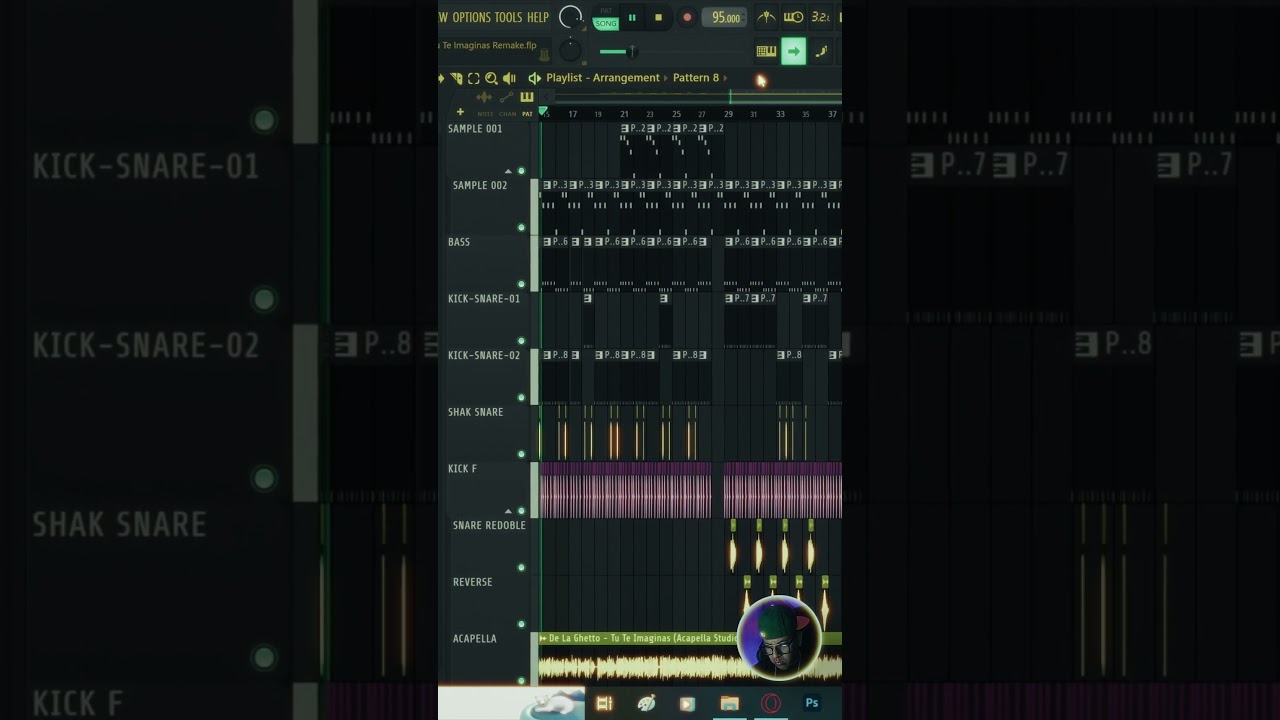Select the 95.000 tempo field

[x=724, y=17]
